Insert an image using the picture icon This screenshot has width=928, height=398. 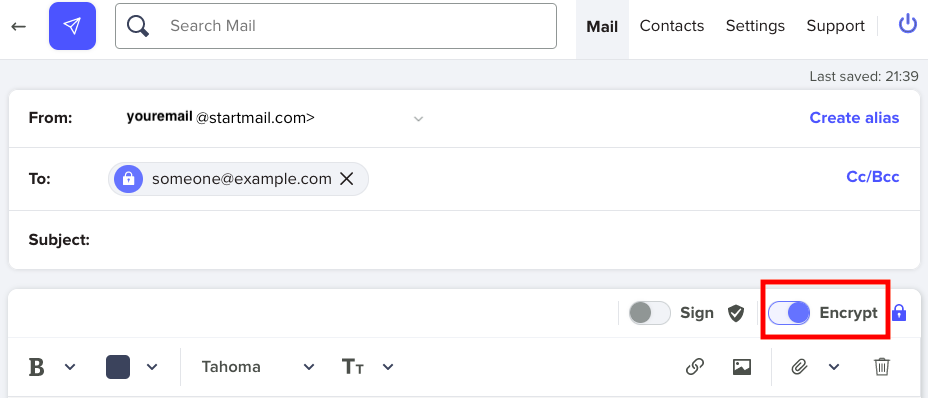(742, 367)
